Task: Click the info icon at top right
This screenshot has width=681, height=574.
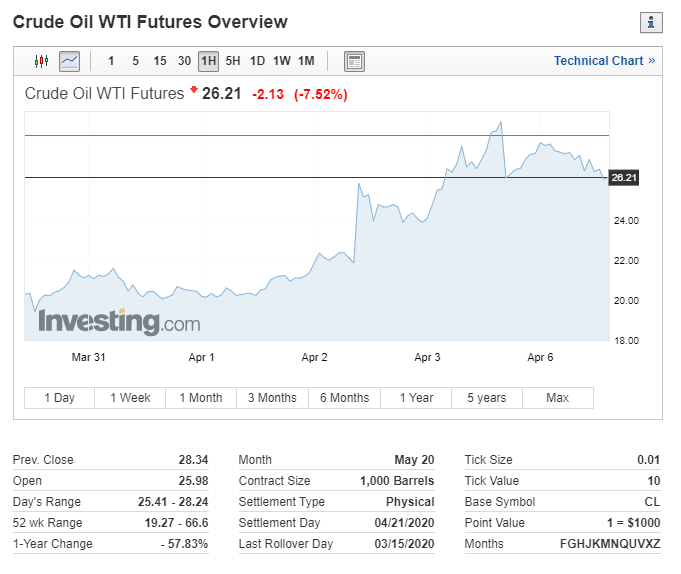Action: tap(651, 22)
